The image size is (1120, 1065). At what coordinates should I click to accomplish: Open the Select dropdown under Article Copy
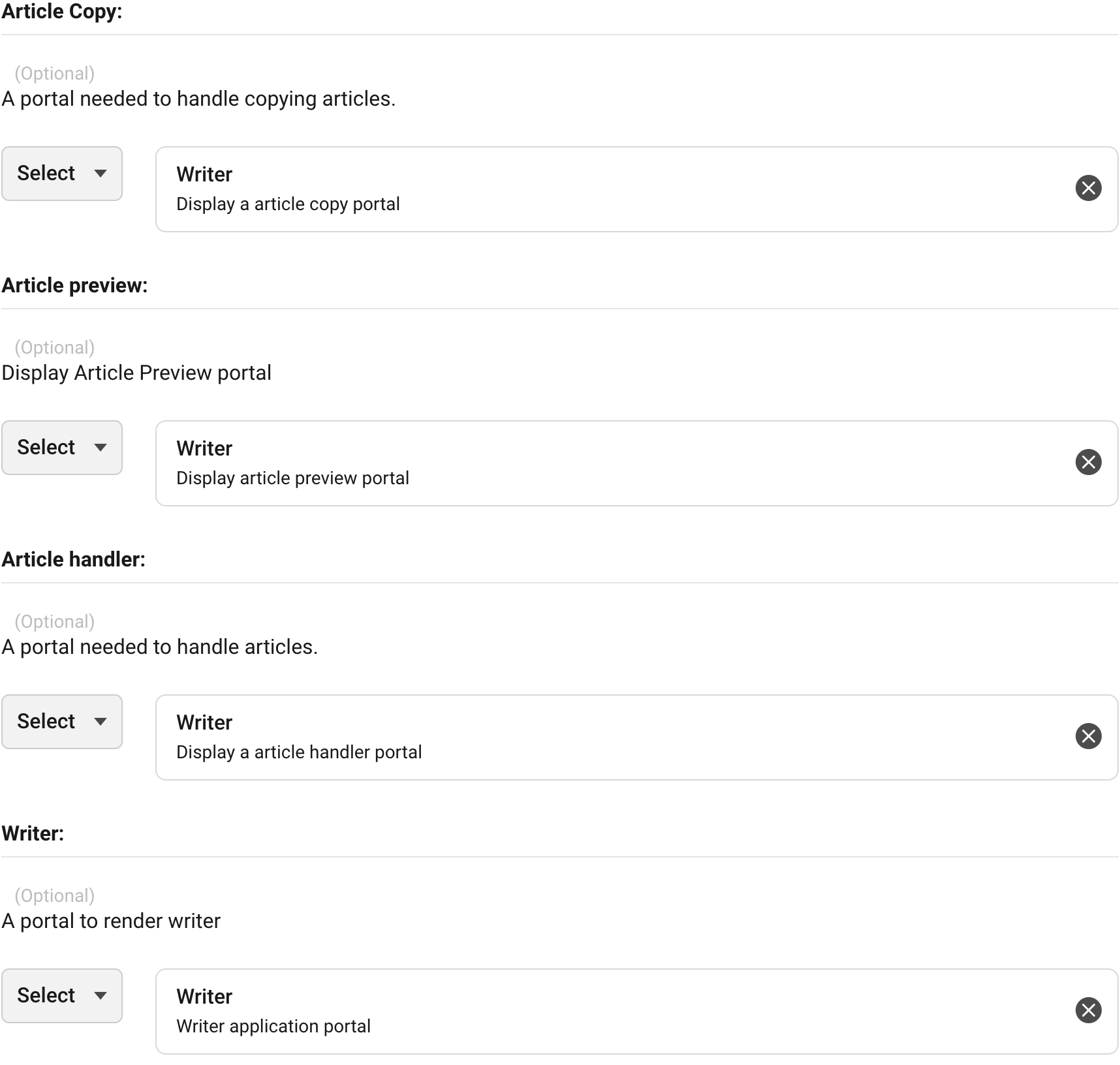[x=62, y=174]
